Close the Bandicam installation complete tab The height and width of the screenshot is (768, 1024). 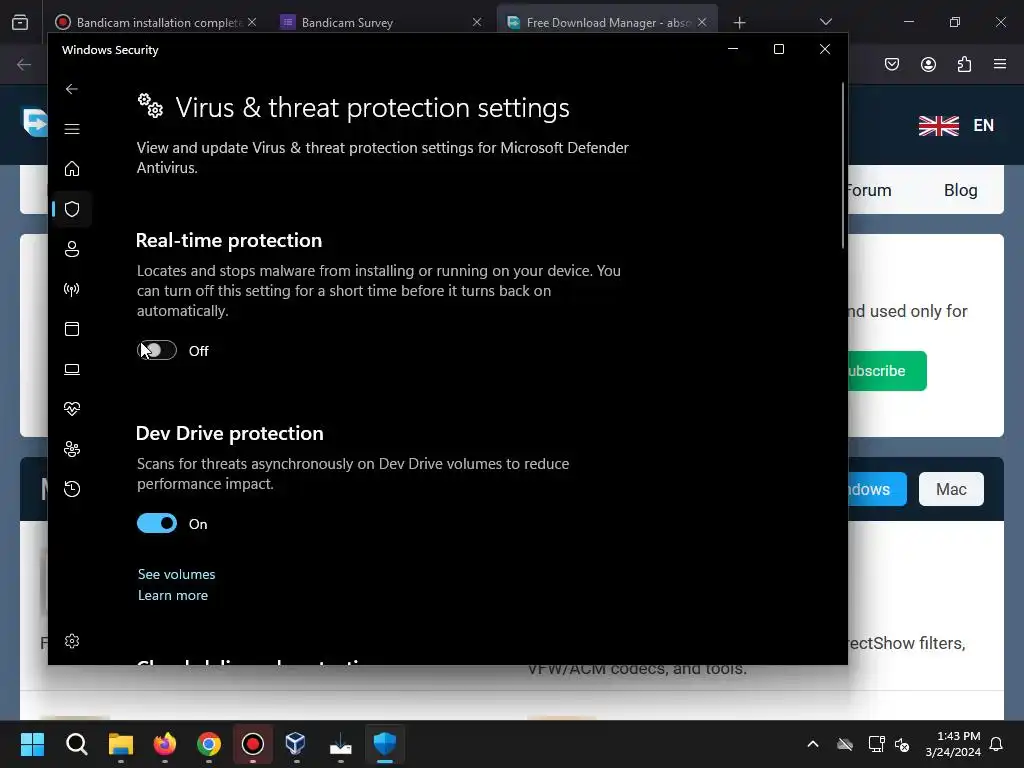coord(252,22)
